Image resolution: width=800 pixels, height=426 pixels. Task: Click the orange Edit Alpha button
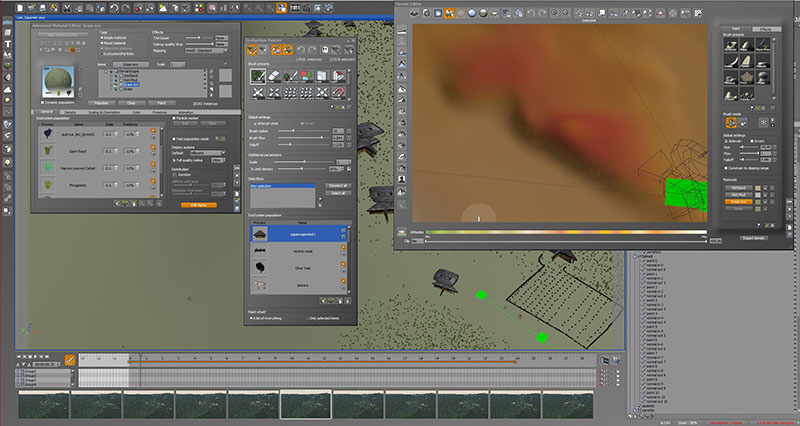pyautogui.click(x=197, y=204)
